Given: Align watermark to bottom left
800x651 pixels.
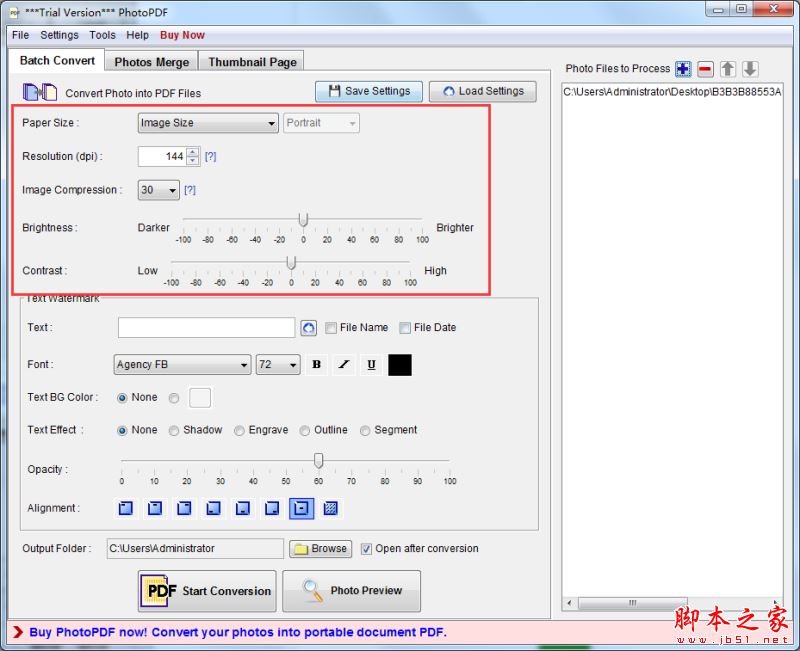Looking at the screenshot, I should (213, 508).
